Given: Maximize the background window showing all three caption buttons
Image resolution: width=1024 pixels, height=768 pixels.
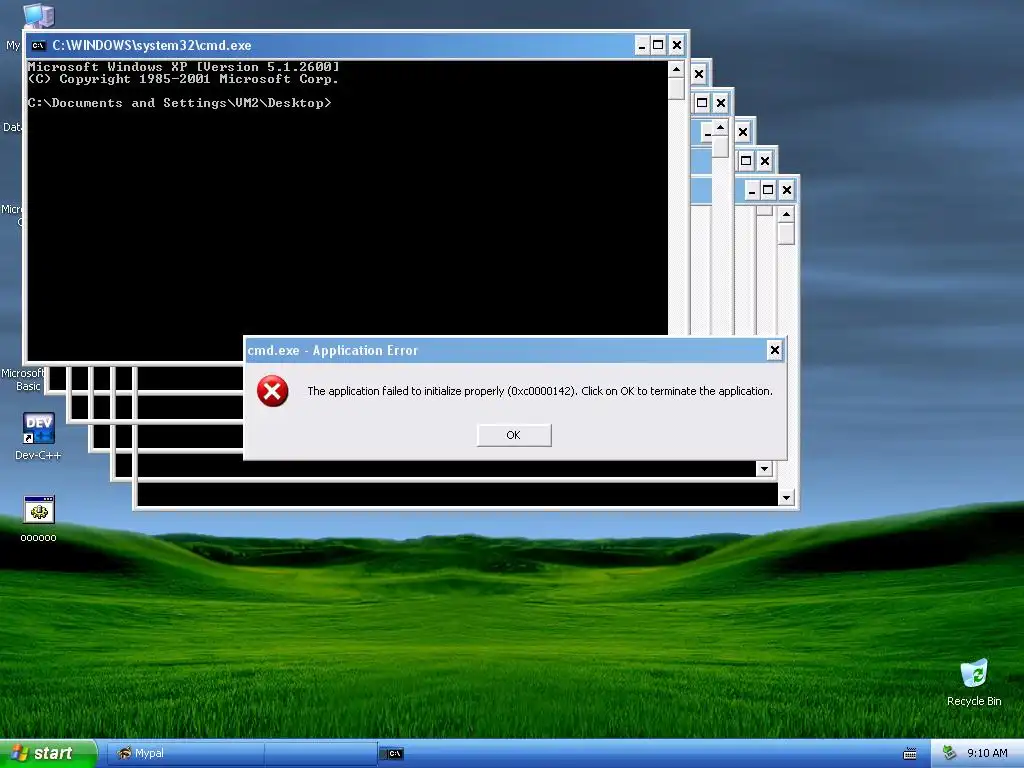Looking at the screenshot, I should coord(768,190).
